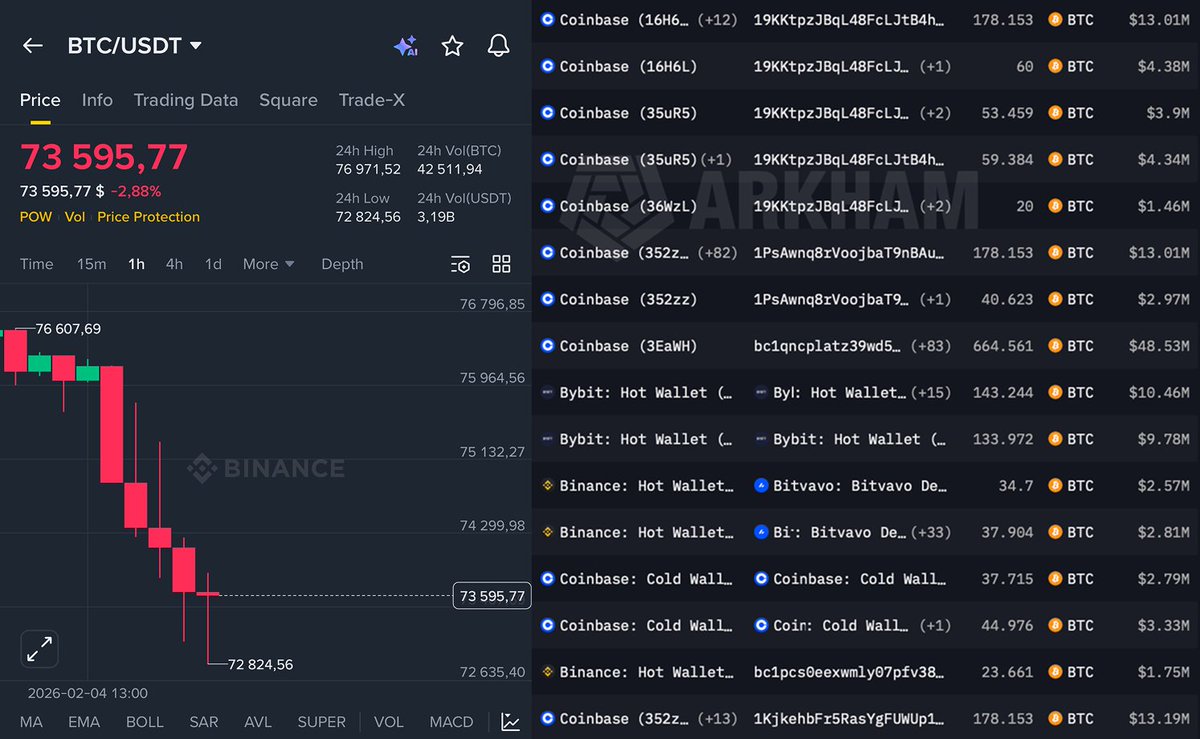The image size is (1200, 739).
Task: Open the Trade-X tab
Action: (372, 100)
